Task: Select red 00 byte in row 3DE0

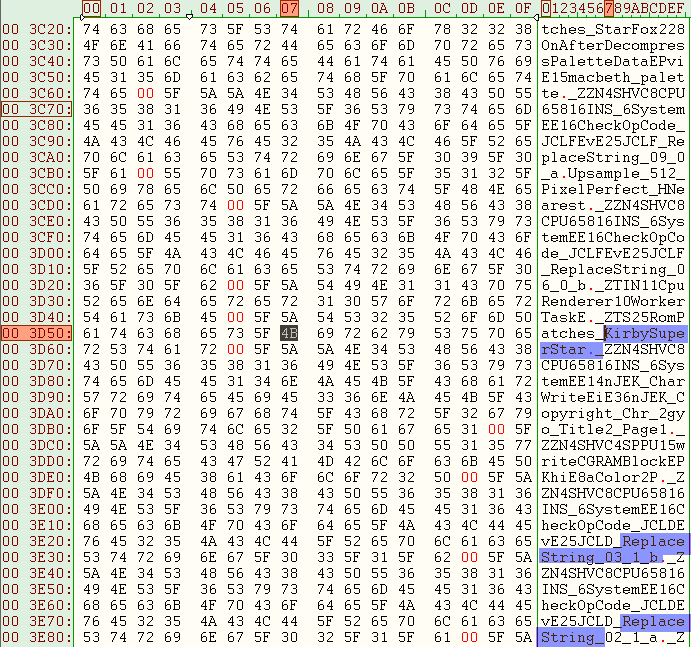Action: [469, 477]
